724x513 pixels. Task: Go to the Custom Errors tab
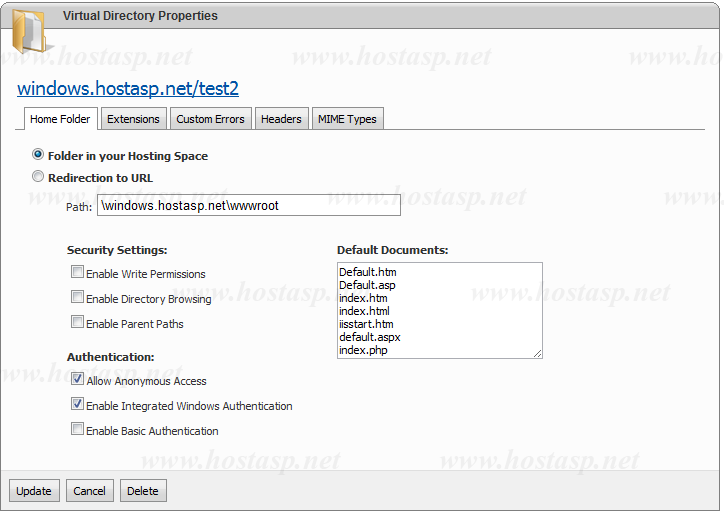click(210, 119)
